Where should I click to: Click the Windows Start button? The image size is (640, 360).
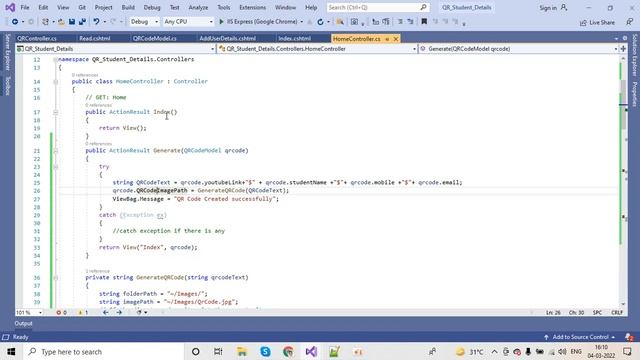pyautogui.click(x=11, y=351)
